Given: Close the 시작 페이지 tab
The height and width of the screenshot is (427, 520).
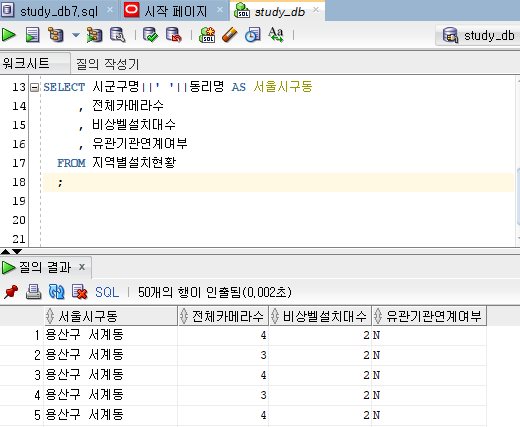Looking at the screenshot, I should tap(220, 10).
